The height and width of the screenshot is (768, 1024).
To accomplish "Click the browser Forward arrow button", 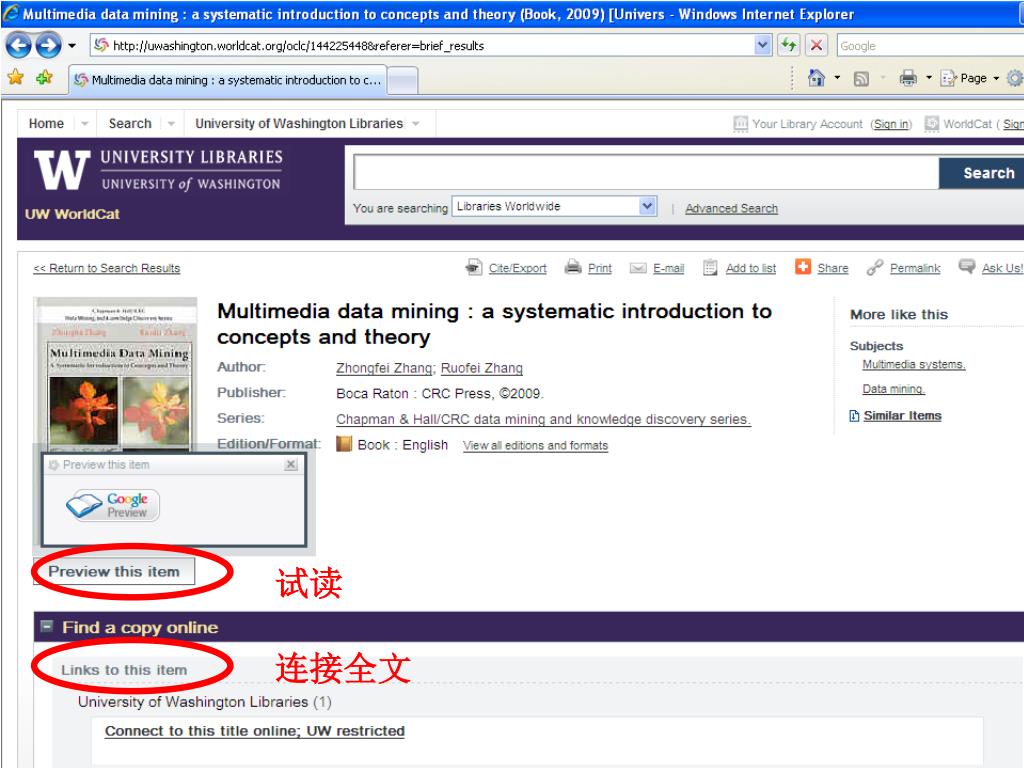I will [x=48, y=46].
